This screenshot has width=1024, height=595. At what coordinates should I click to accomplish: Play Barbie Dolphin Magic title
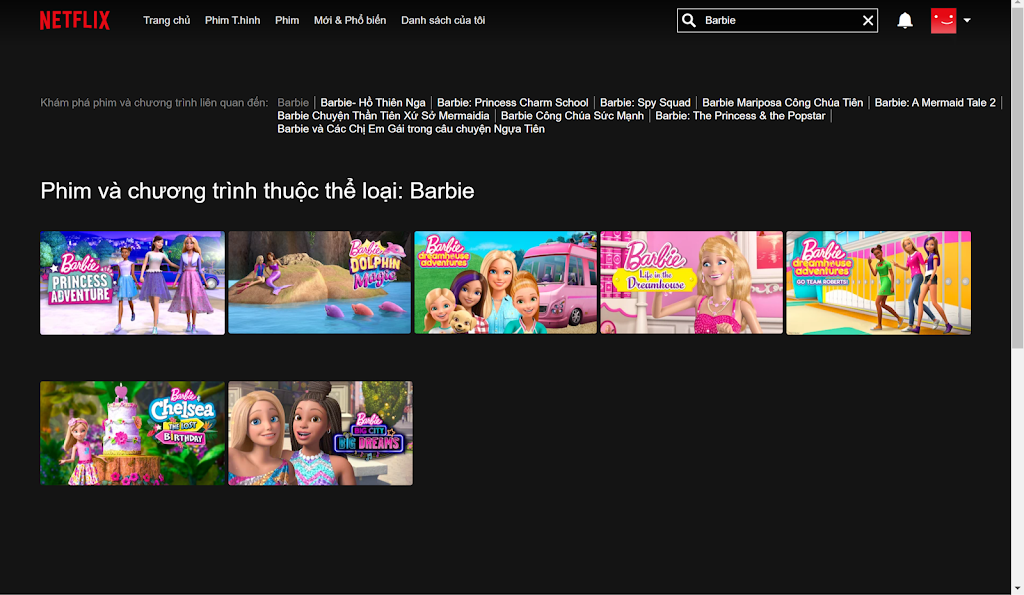coord(320,283)
